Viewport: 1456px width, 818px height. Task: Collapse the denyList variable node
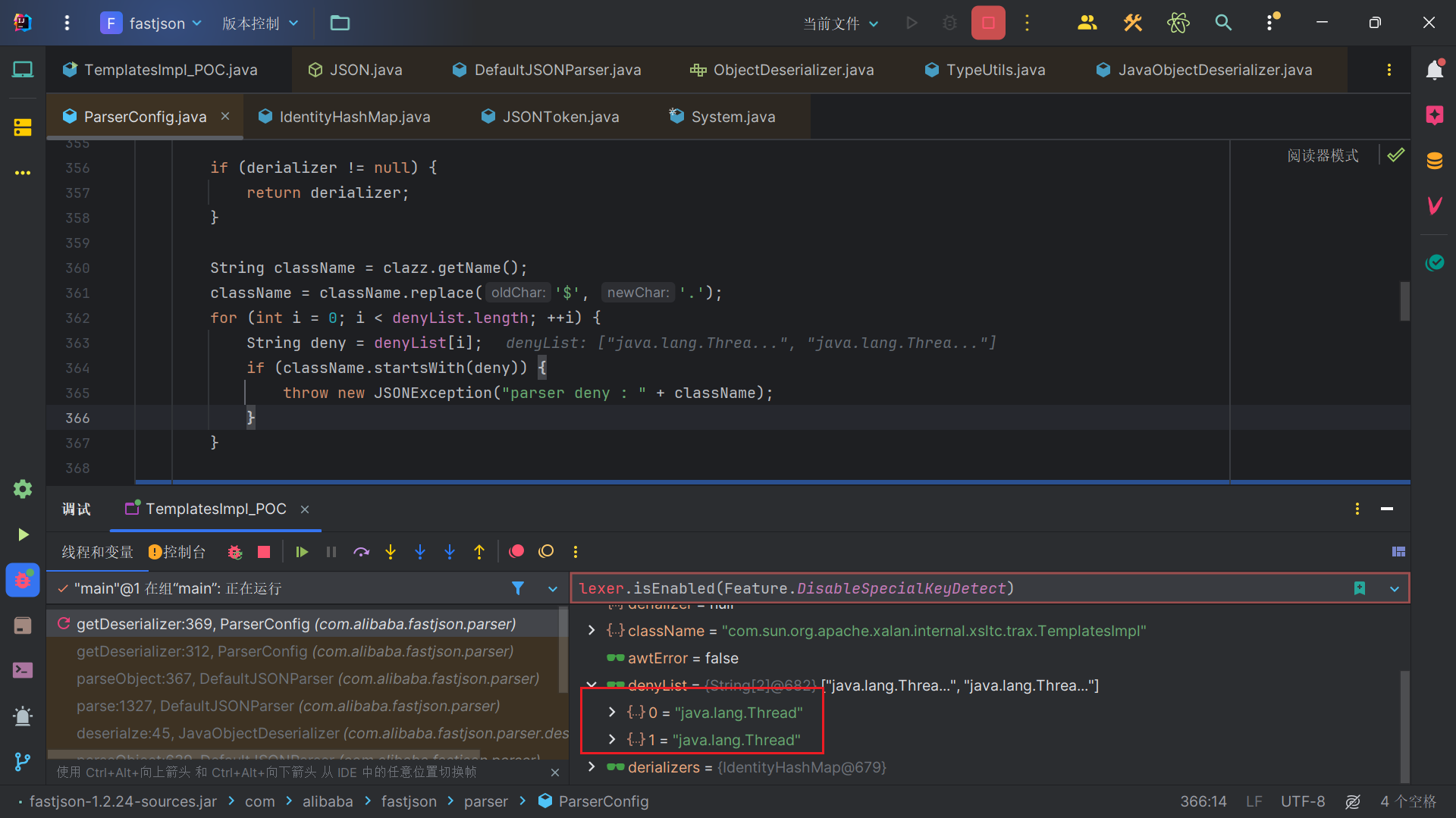pyautogui.click(x=591, y=685)
